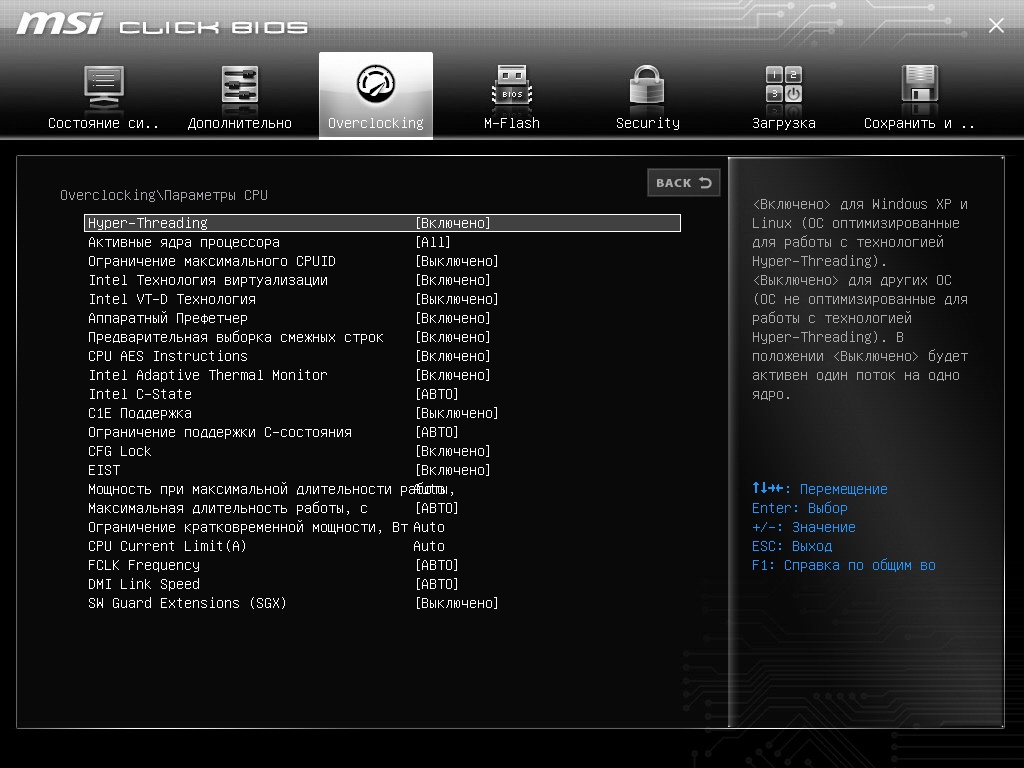This screenshot has height=768, width=1024.
Task: Click the MSI Click BIOS logo
Action: [162, 24]
